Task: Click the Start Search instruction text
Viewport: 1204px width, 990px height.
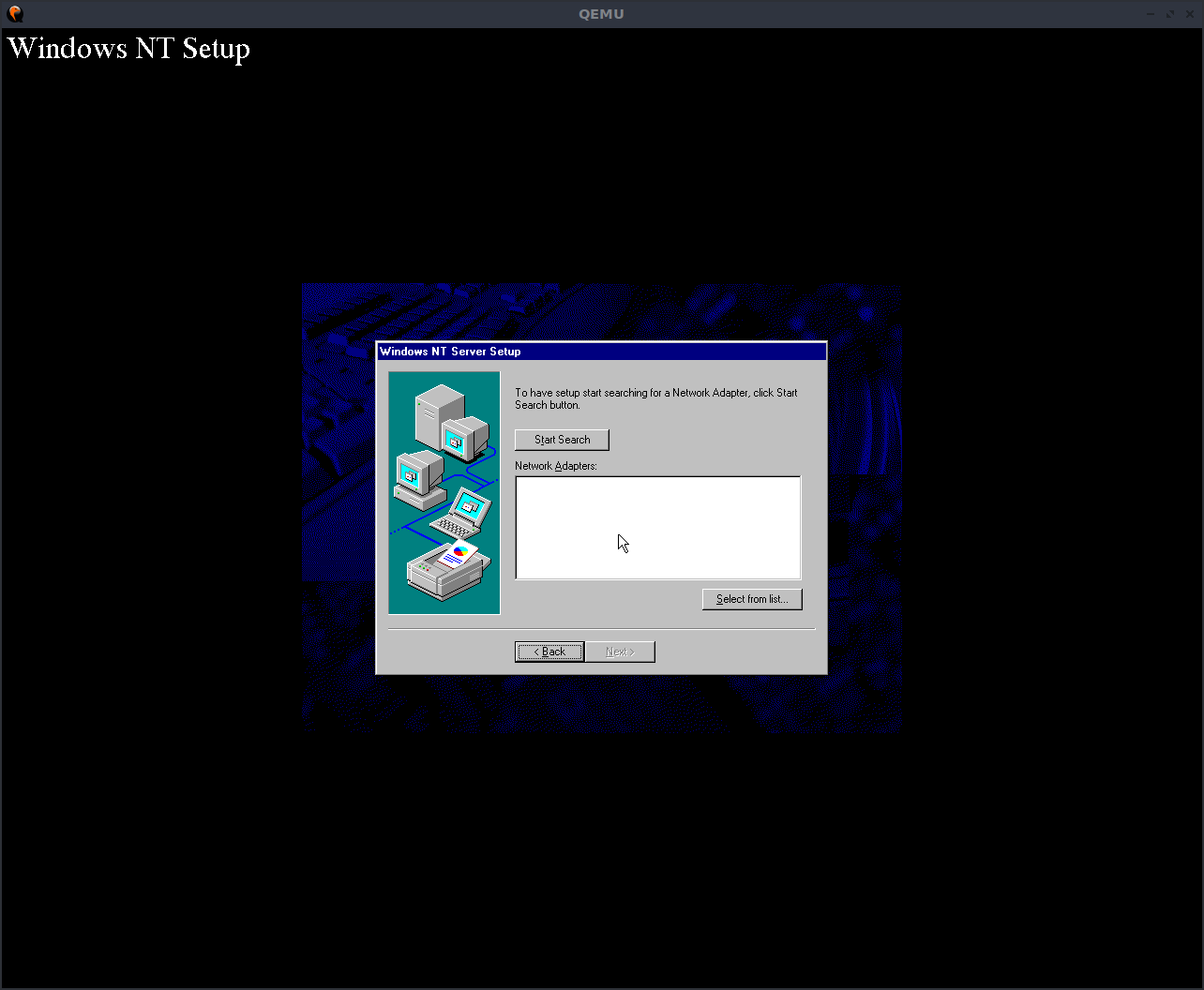Action: pos(656,398)
